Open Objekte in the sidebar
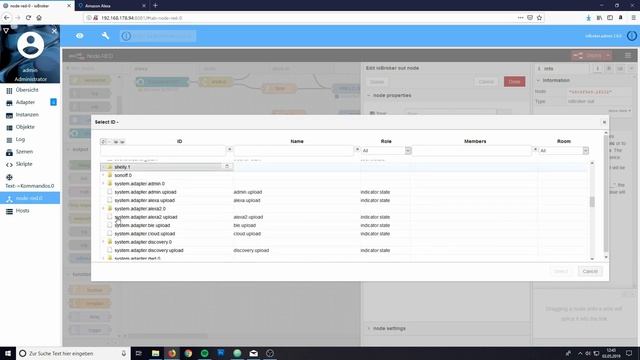This screenshot has width=640, height=360. [25, 127]
